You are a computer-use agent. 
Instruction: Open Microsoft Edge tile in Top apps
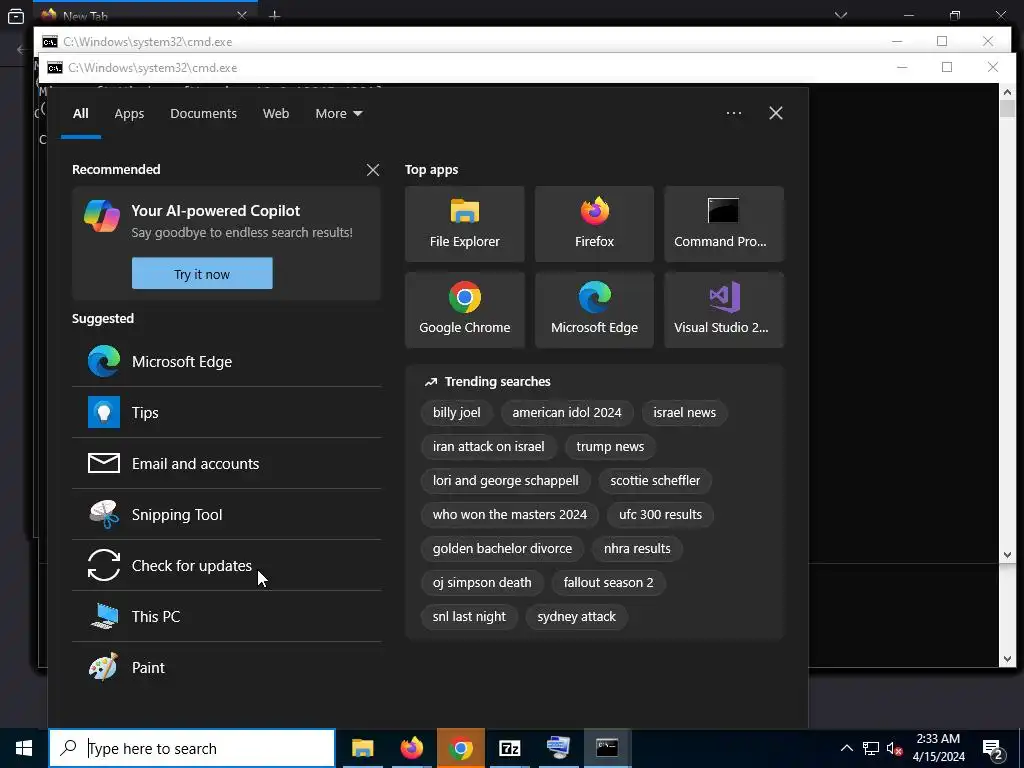[x=594, y=310]
